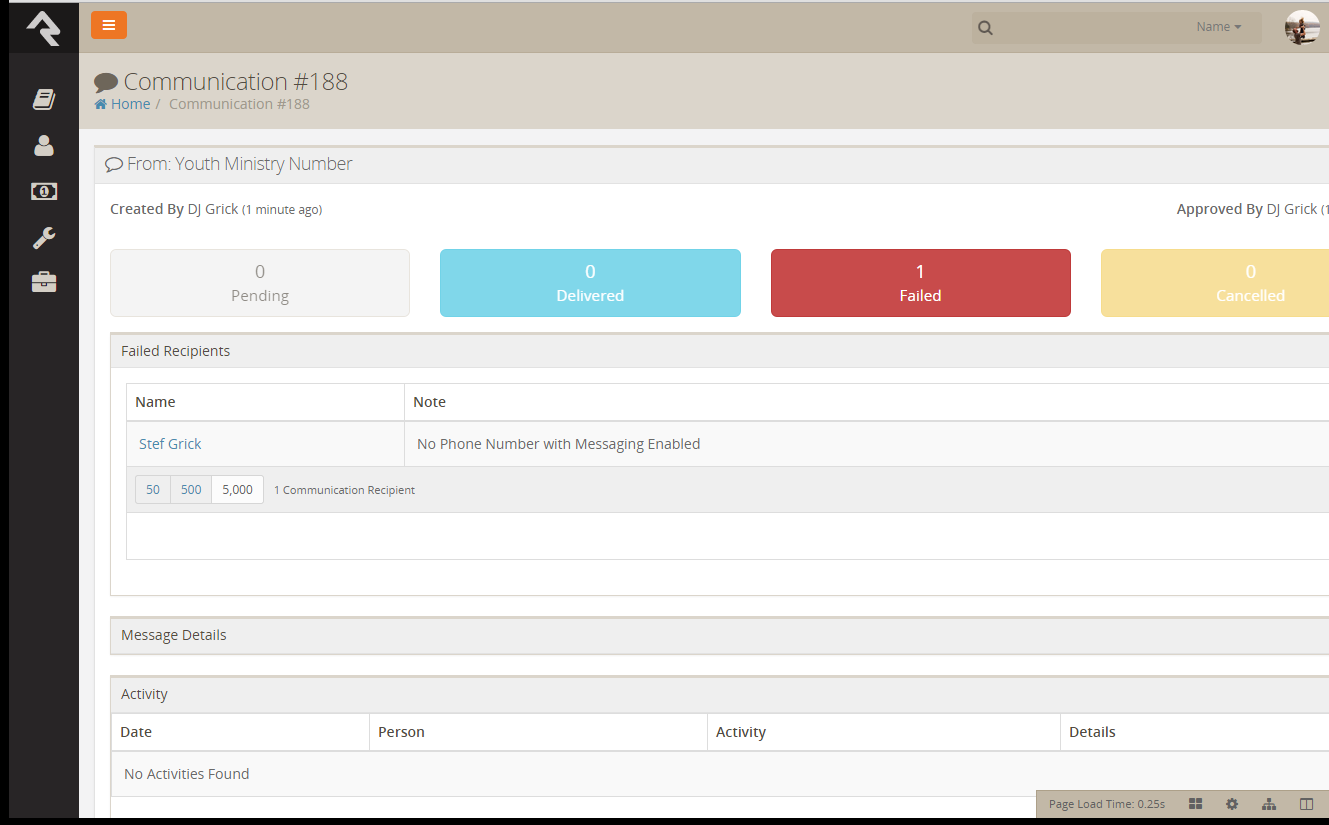
Task: Open the Name search type dropdown
Action: (1219, 27)
